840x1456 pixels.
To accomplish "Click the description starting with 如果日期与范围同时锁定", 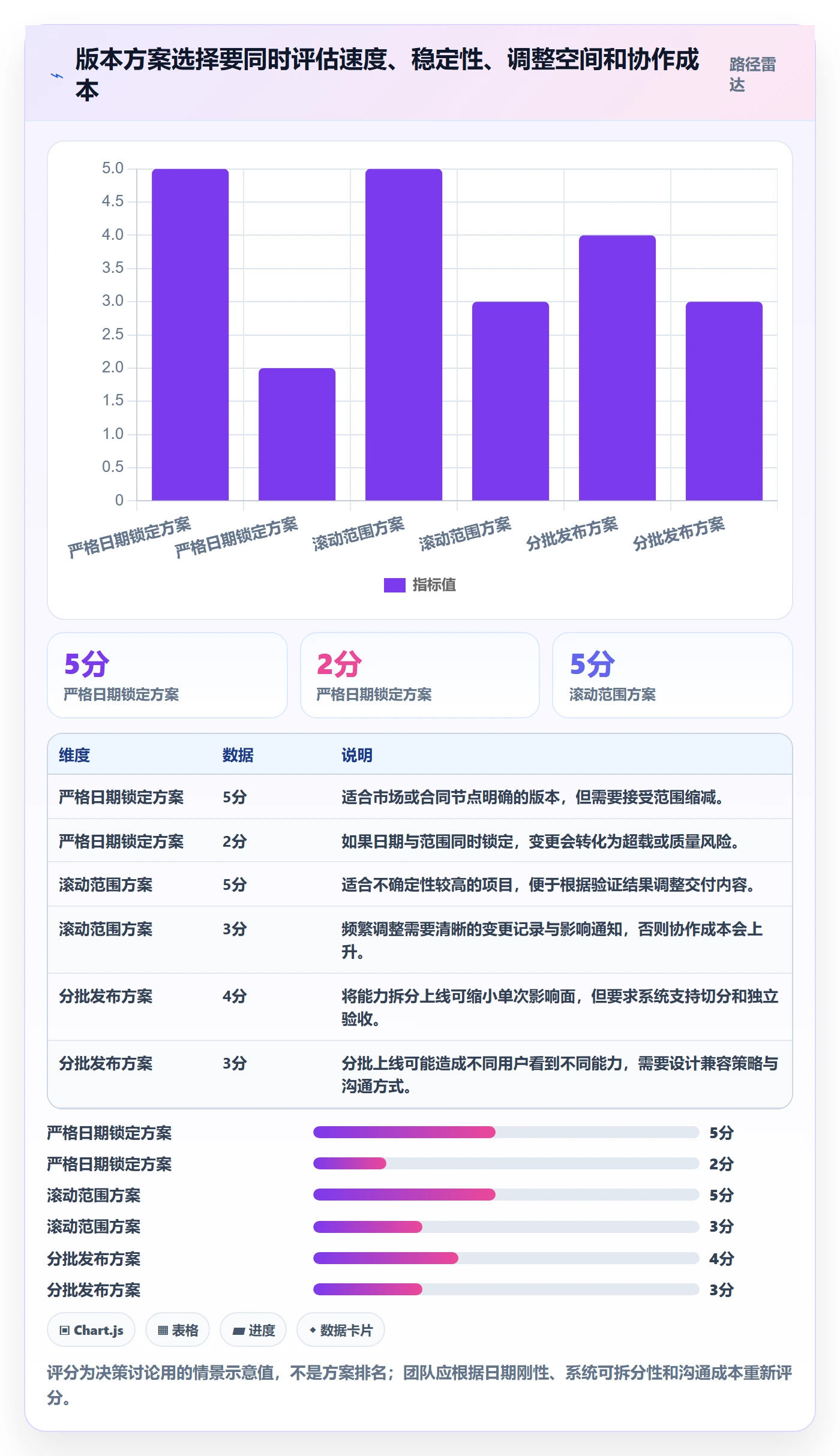I will [541, 841].
